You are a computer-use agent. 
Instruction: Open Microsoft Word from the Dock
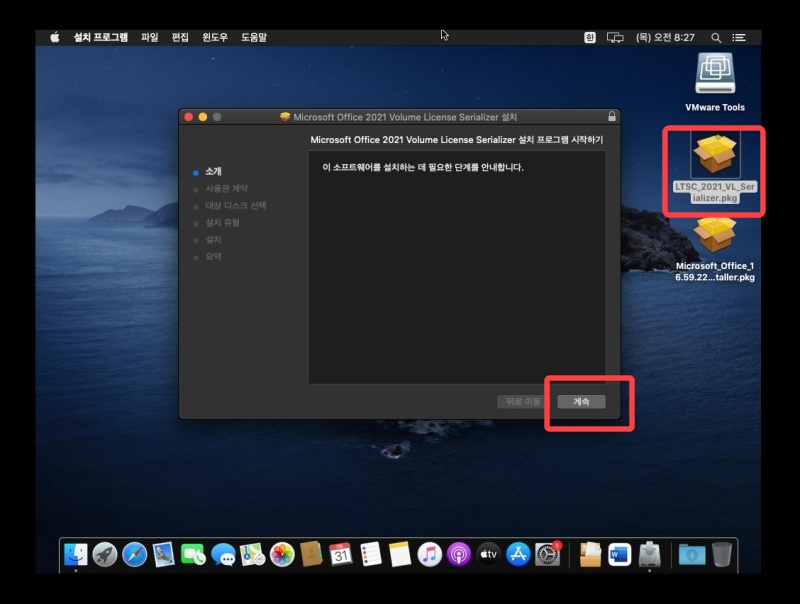click(619, 554)
